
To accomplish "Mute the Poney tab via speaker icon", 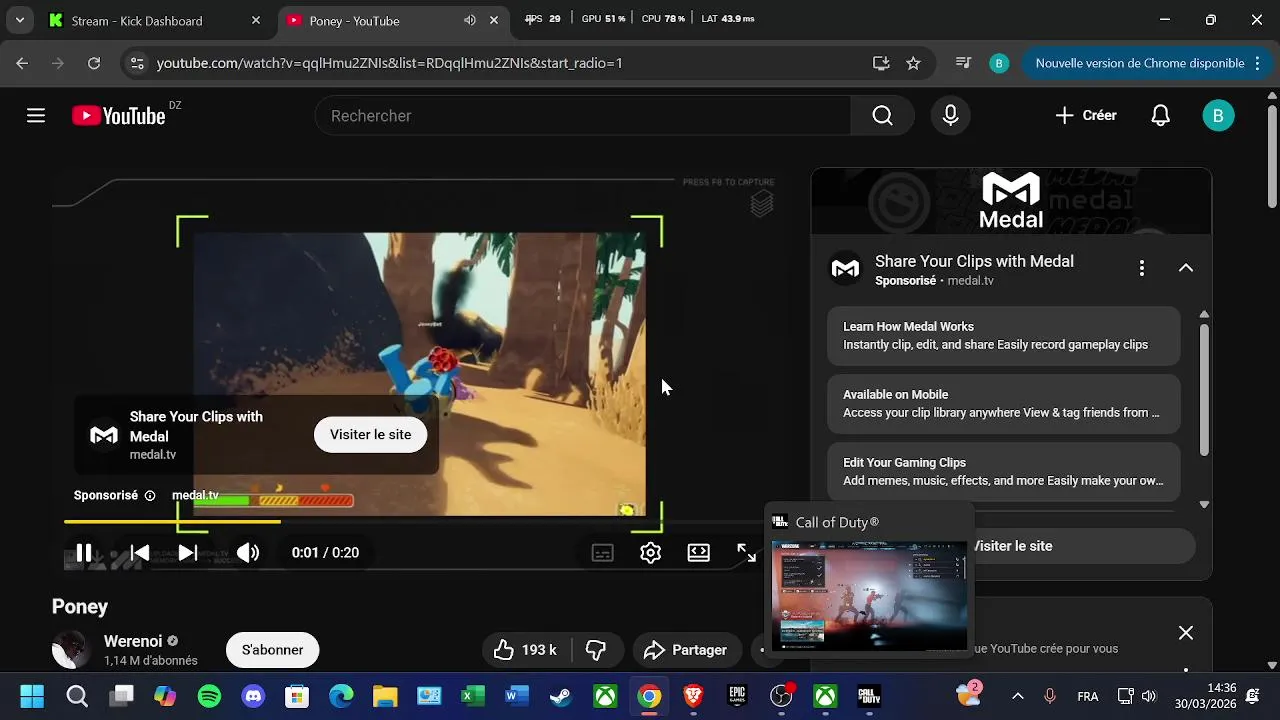I will [x=470, y=20].
